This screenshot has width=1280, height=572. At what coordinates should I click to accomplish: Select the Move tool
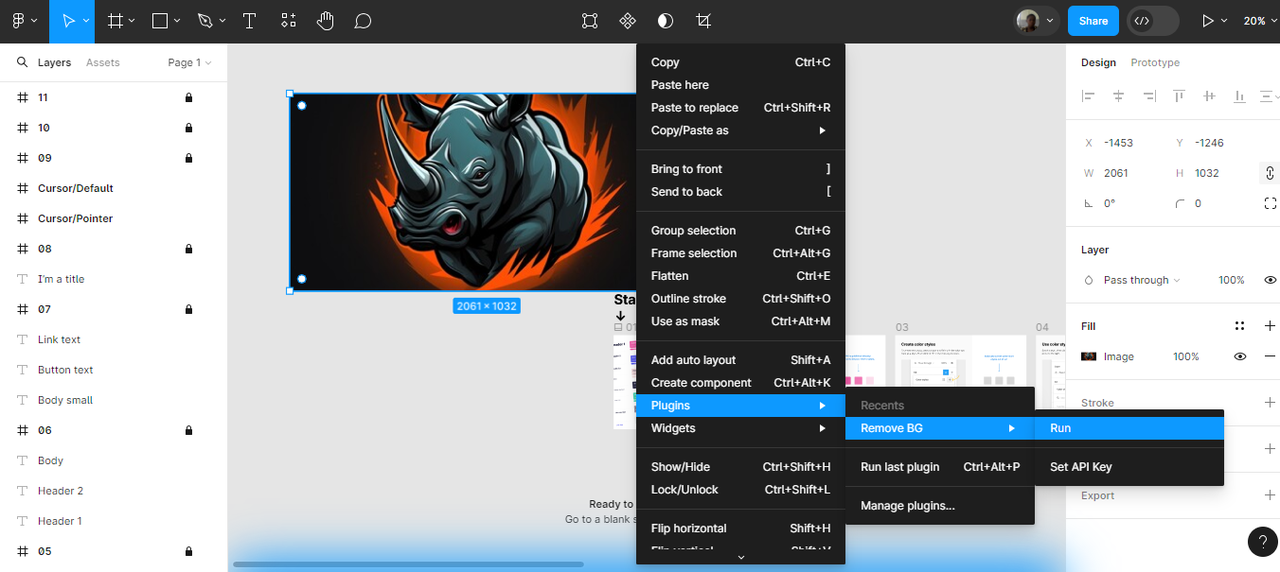(x=68, y=21)
